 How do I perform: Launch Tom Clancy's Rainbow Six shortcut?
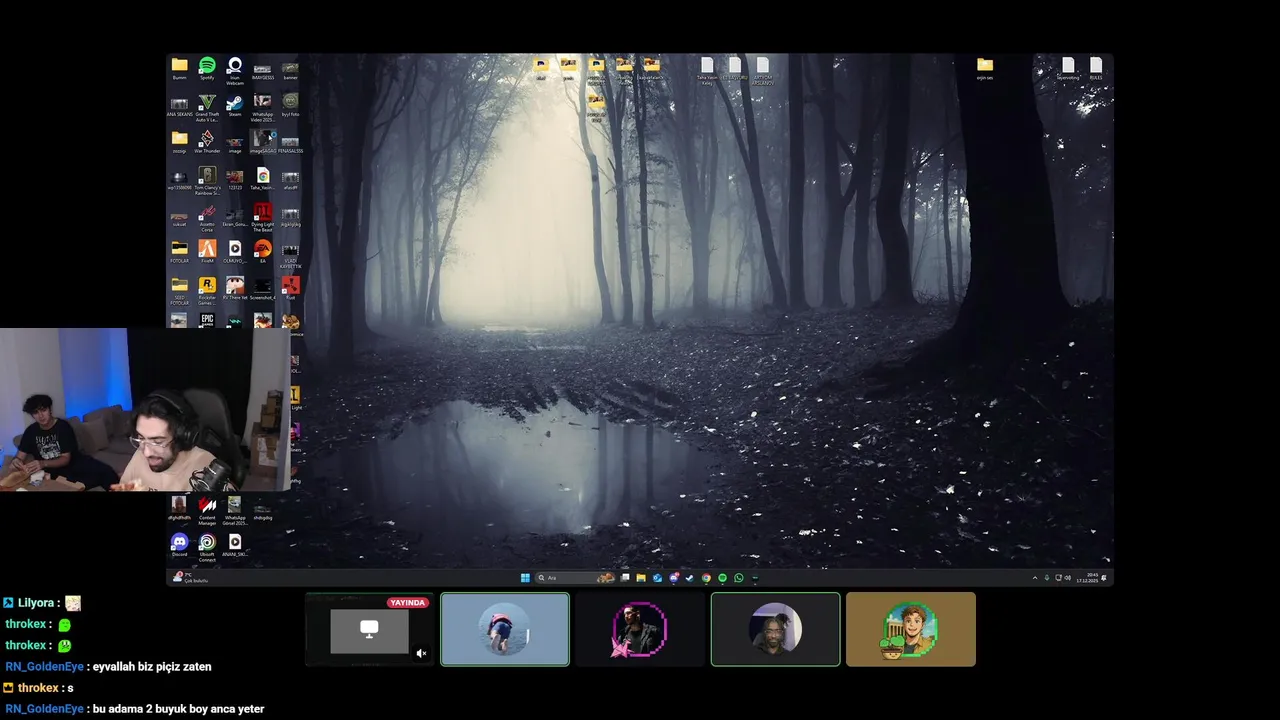click(207, 181)
